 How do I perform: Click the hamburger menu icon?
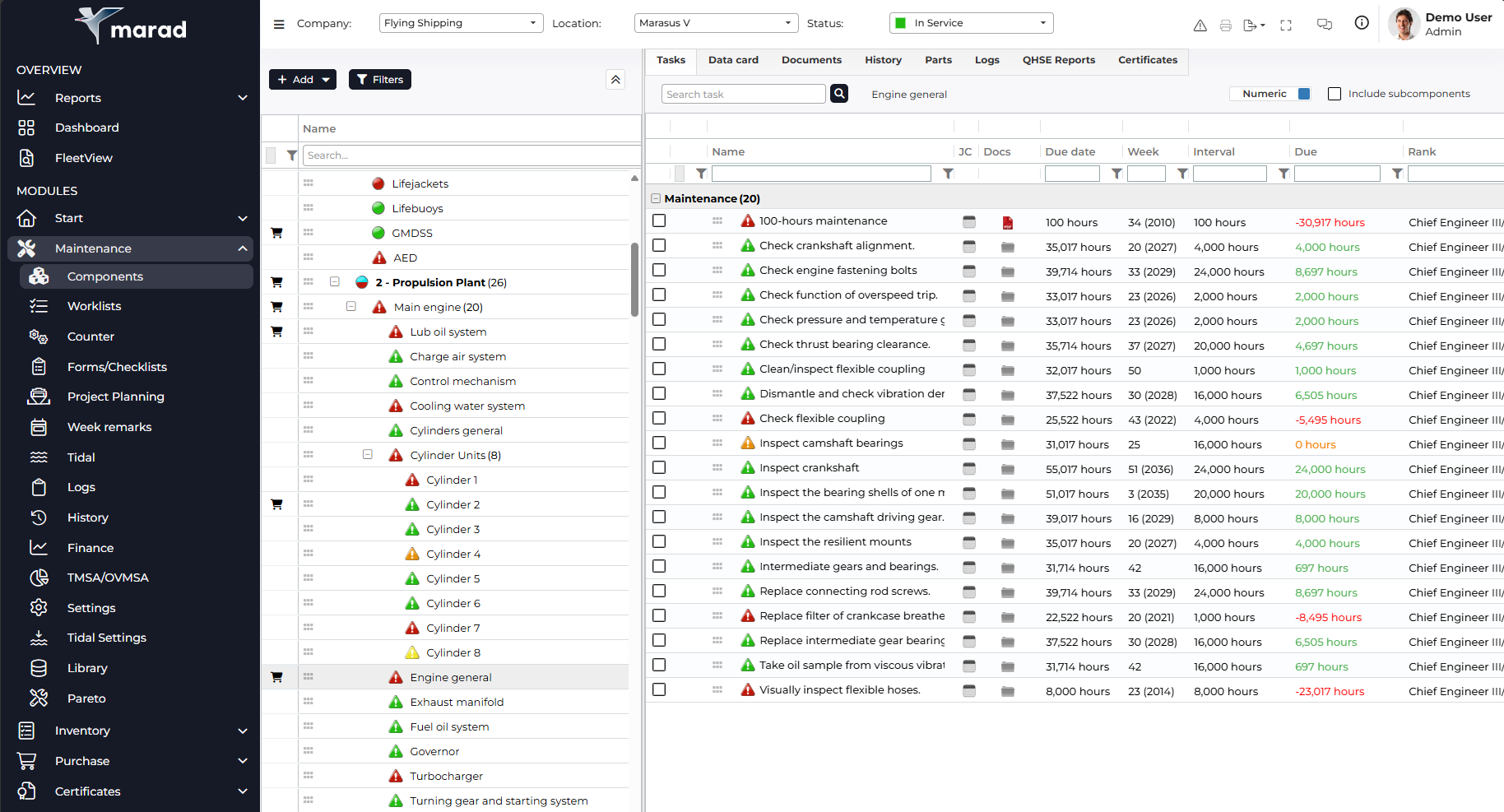[279, 24]
